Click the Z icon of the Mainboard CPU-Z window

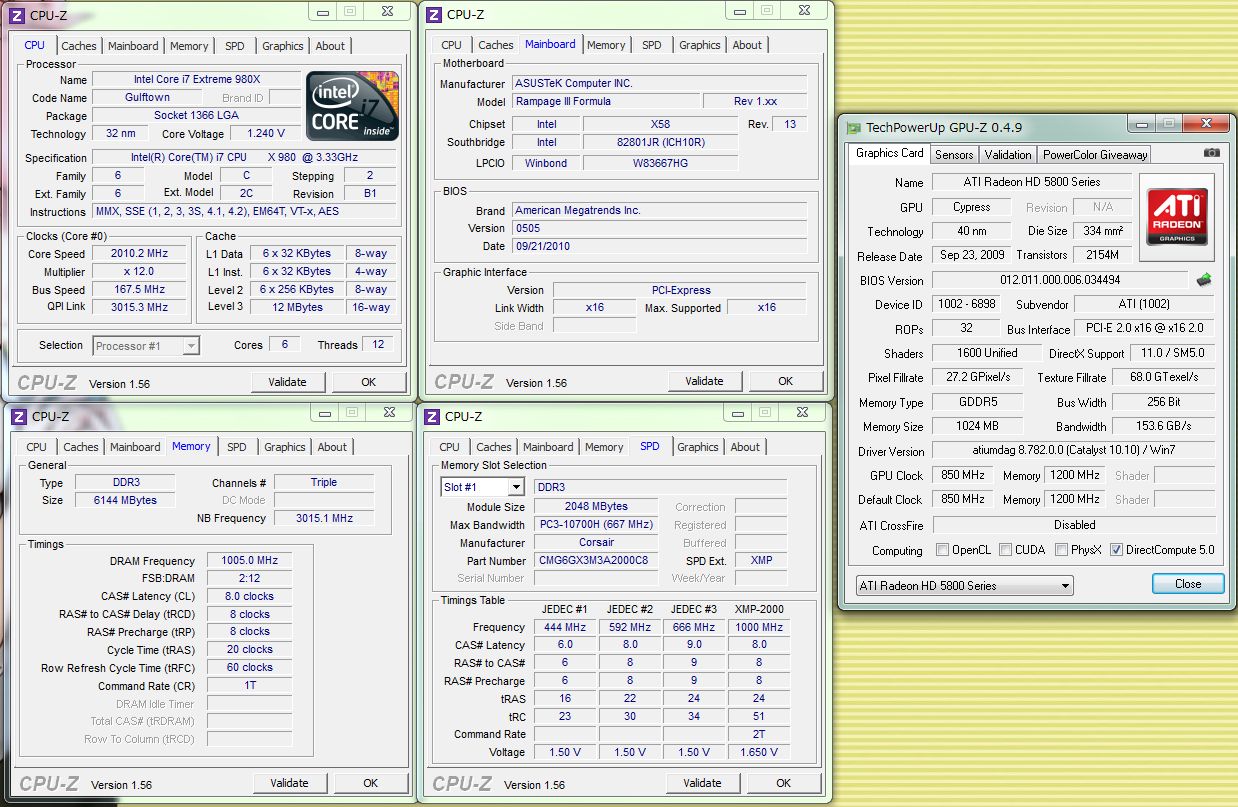(x=433, y=14)
